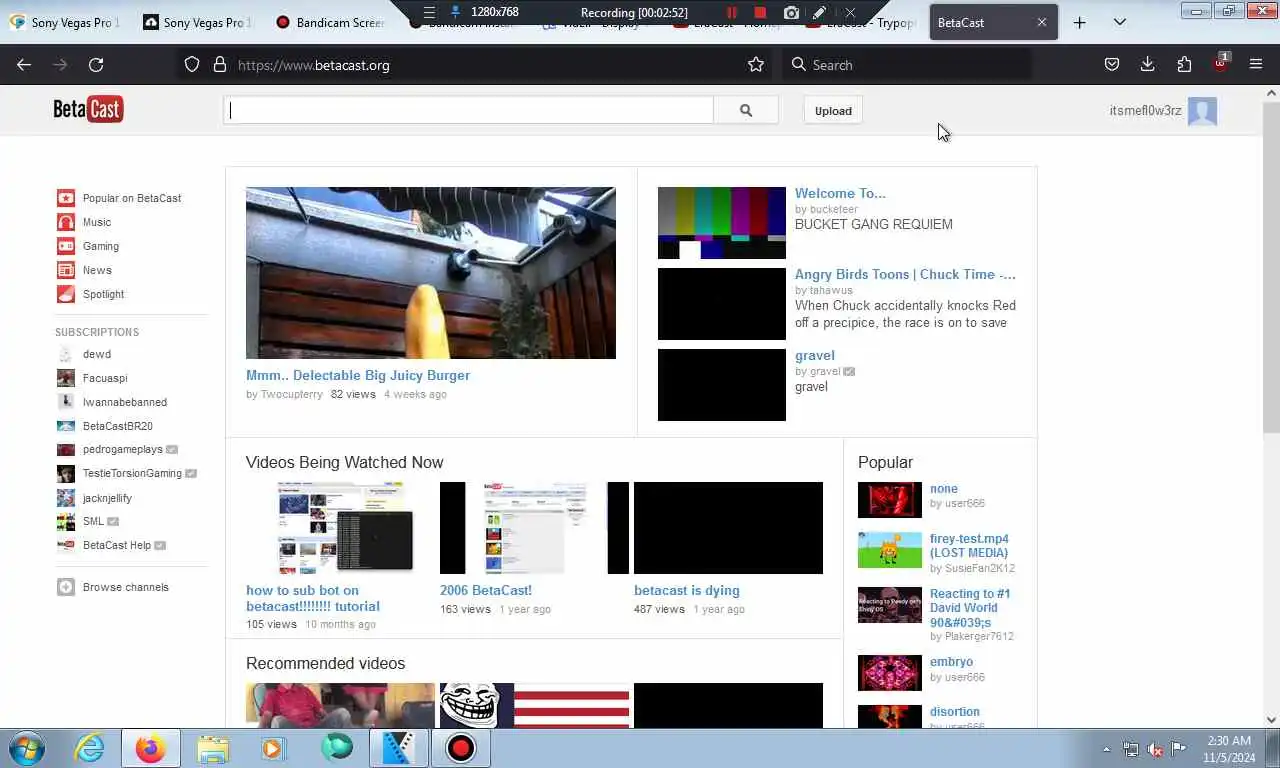Open the News category
Screen dimensions: 1280x768
point(97,270)
